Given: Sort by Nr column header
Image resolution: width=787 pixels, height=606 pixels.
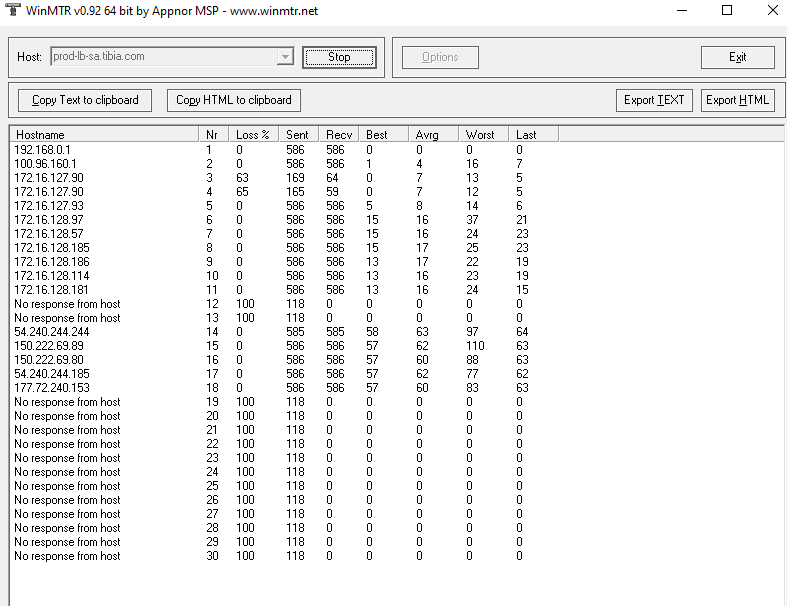Looking at the screenshot, I should (x=214, y=135).
